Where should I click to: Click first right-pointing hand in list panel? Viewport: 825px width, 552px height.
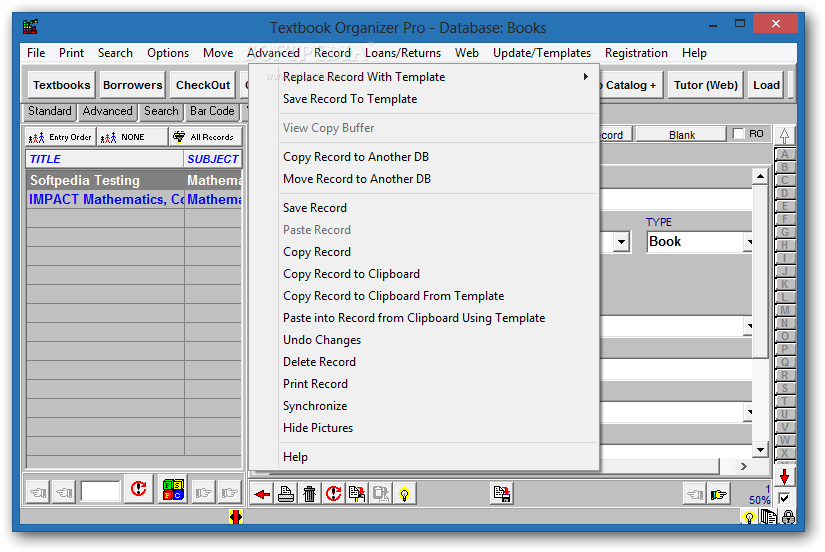click(203, 493)
